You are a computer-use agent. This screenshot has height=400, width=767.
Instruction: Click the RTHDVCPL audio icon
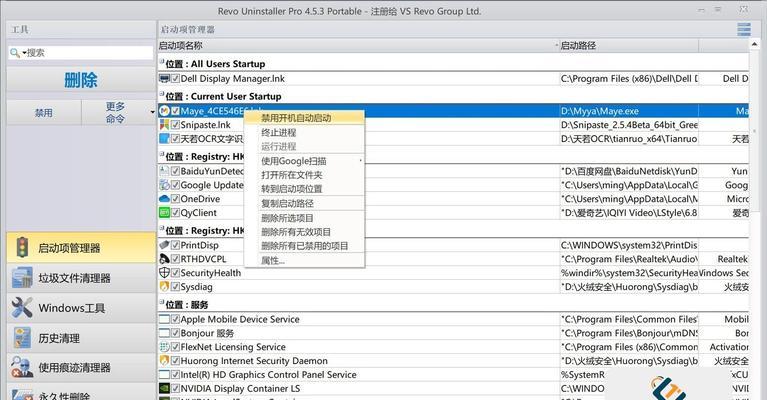click(x=164, y=259)
